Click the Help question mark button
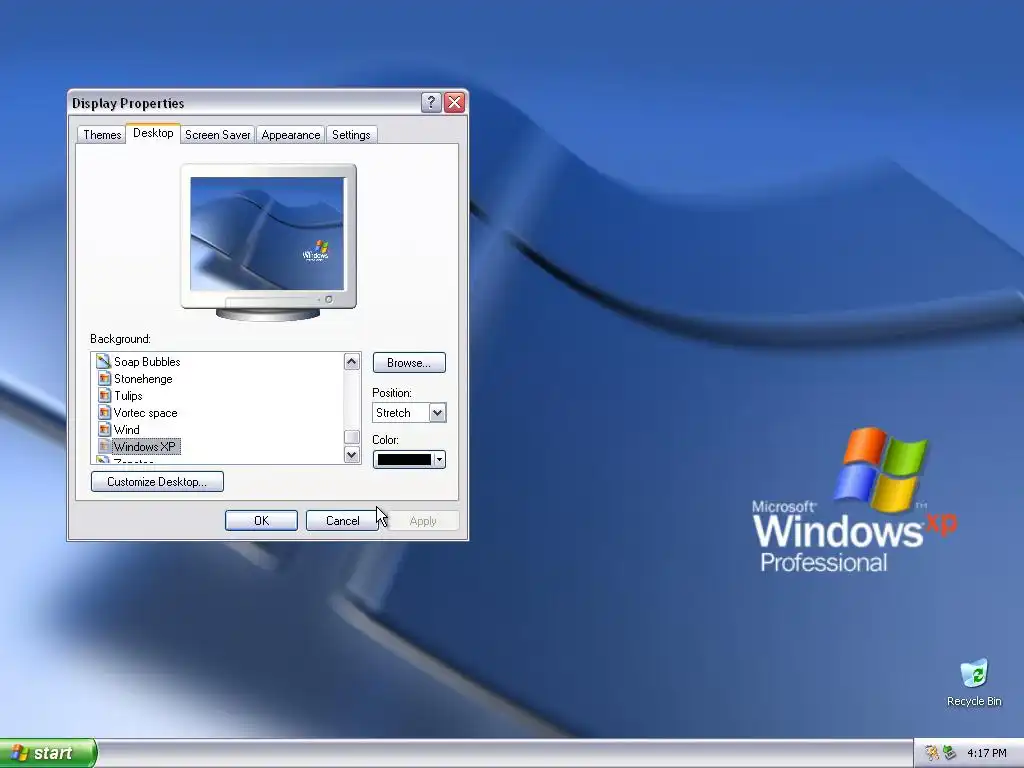The height and width of the screenshot is (768, 1024). (431, 103)
